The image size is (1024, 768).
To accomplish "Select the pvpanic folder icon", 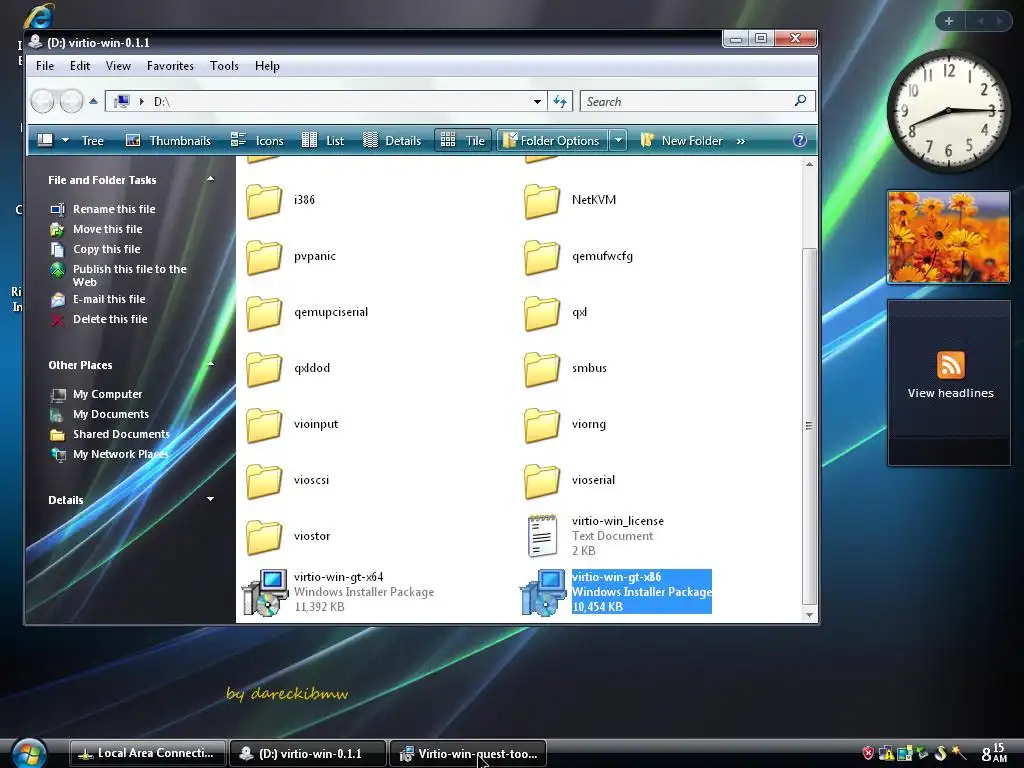I will [264, 257].
